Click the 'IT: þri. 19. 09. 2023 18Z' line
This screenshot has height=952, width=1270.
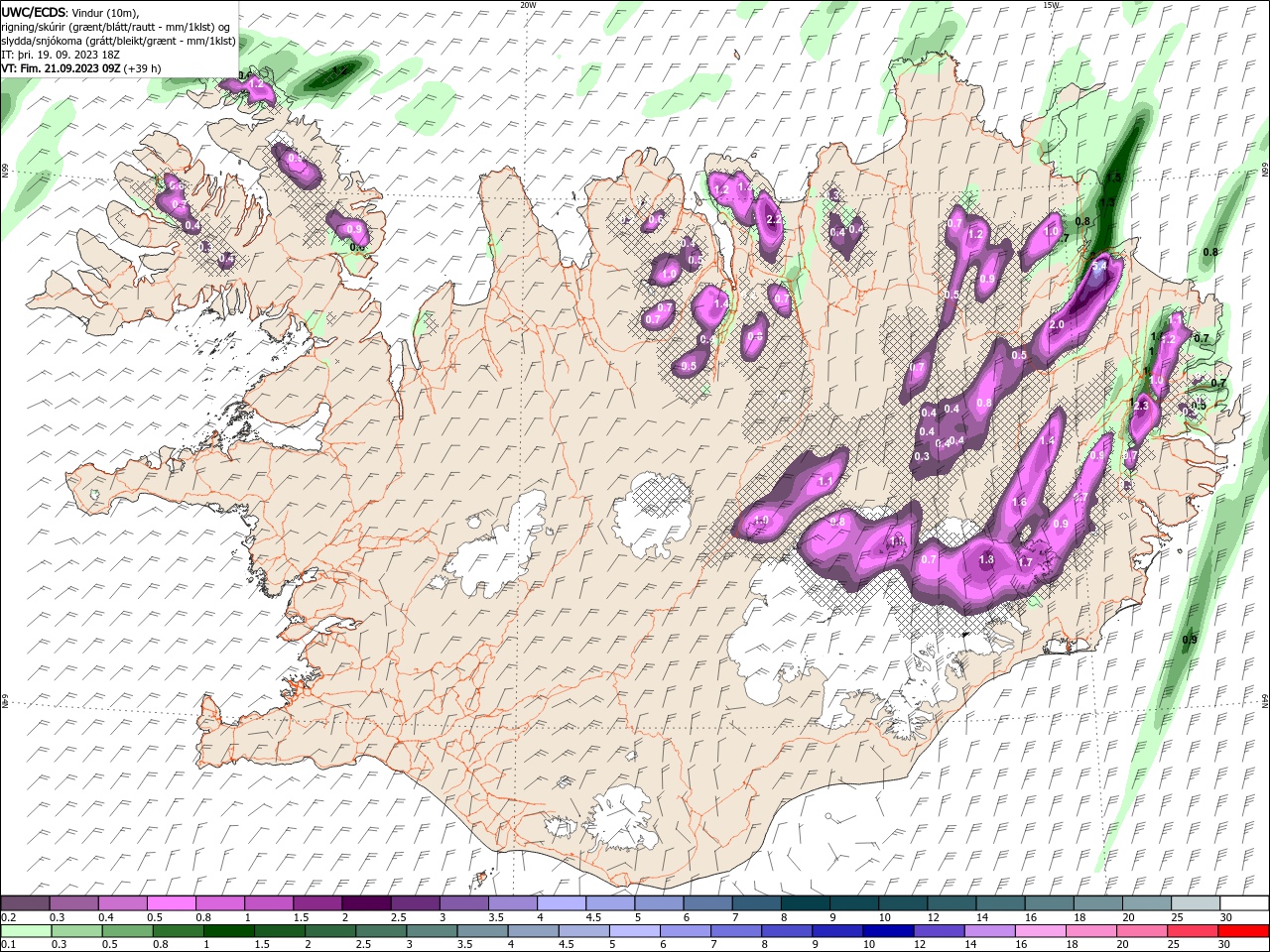click(62, 55)
